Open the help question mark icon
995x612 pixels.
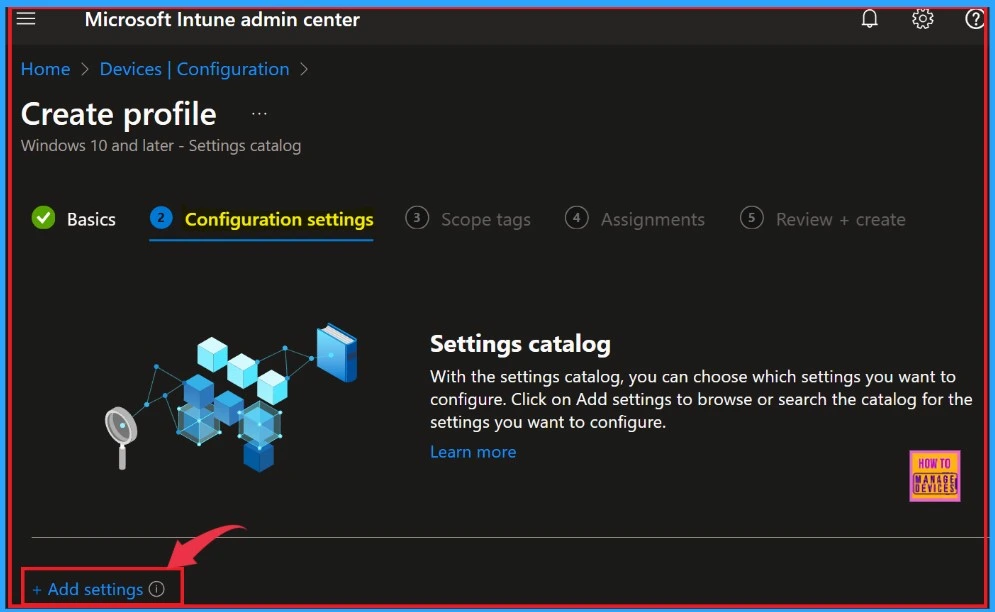tap(974, 19)
